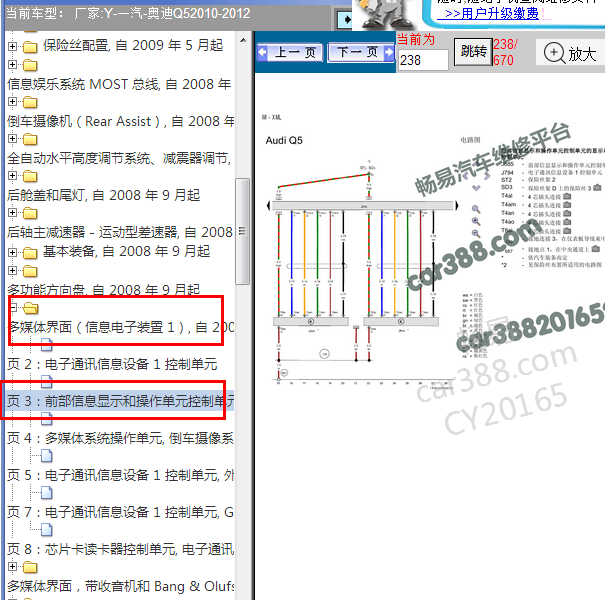The image size is (605, 600).
Task: Expand the 后舱盖和尾灯 tree node
Action: (x=12, y=176)
